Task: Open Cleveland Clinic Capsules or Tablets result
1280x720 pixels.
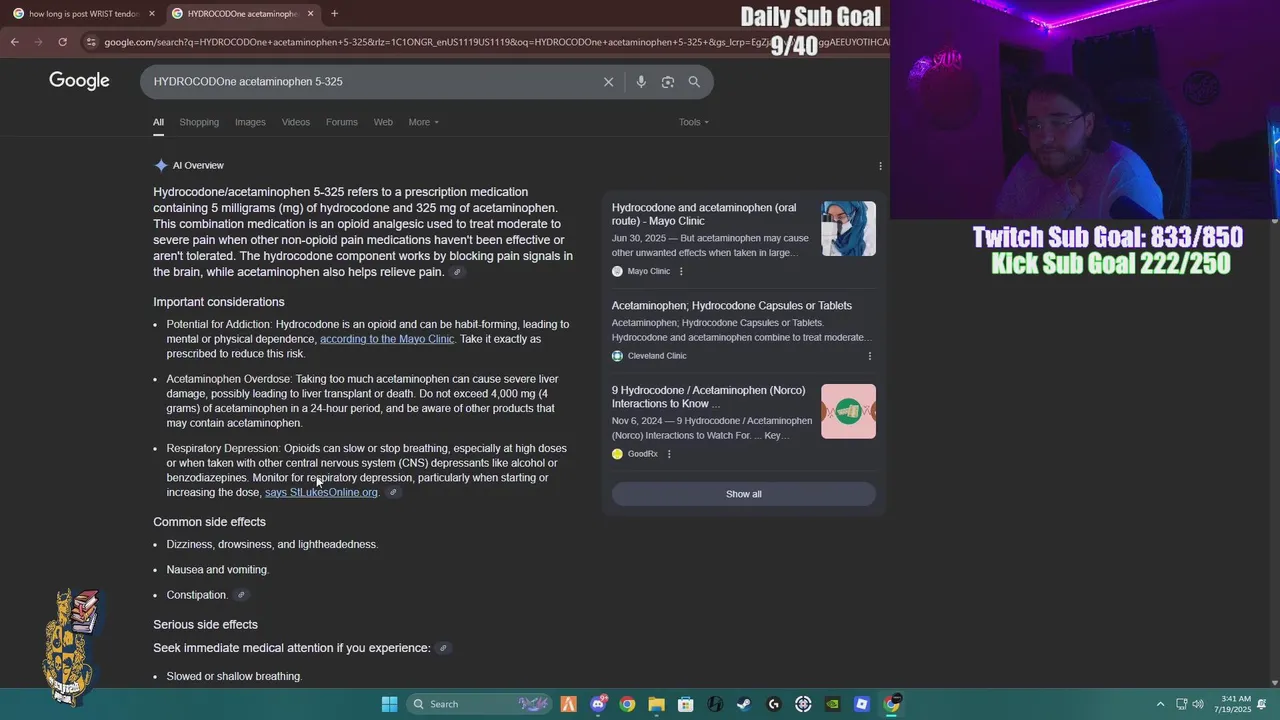Action: (732, 306)
